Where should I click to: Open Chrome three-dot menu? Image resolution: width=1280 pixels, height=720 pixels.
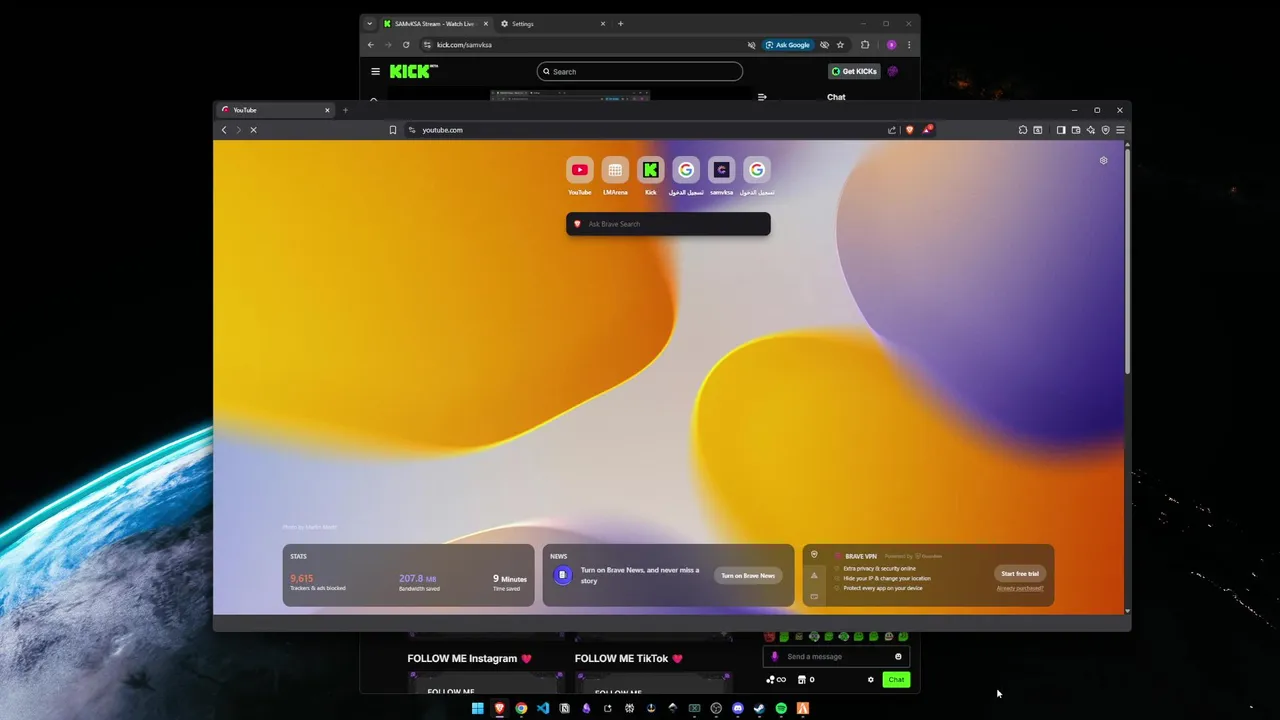[x=908, y=45]
